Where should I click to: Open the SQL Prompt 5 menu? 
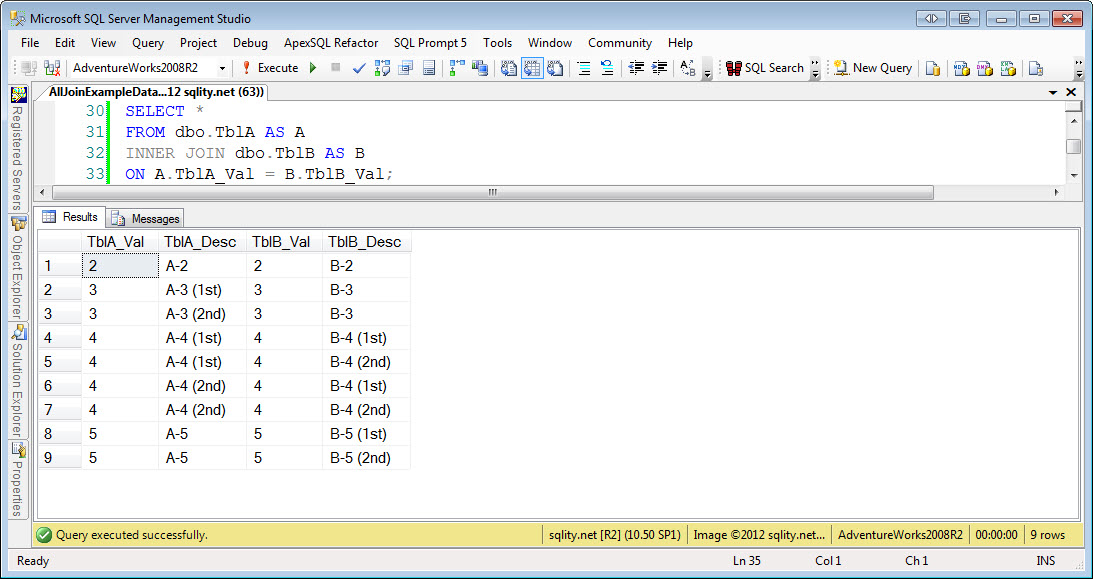point(430,43)
